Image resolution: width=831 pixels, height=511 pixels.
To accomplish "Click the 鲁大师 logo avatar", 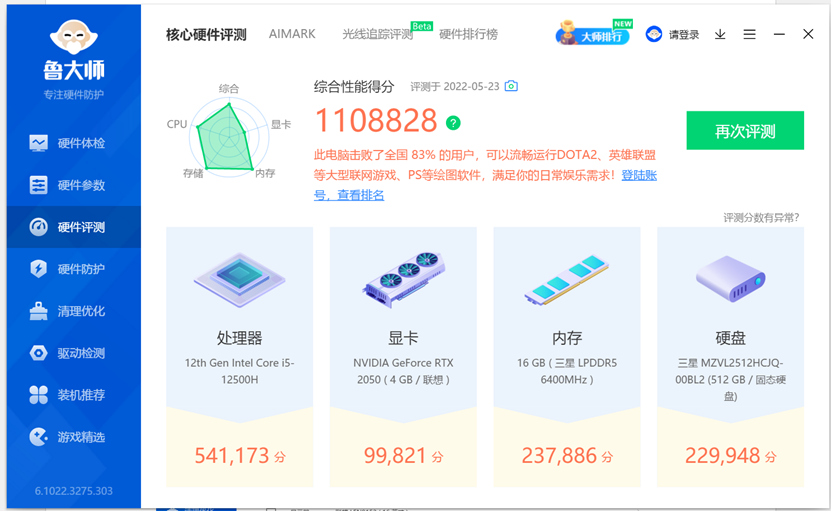I will pyautogui.click(x=74, y=37).
